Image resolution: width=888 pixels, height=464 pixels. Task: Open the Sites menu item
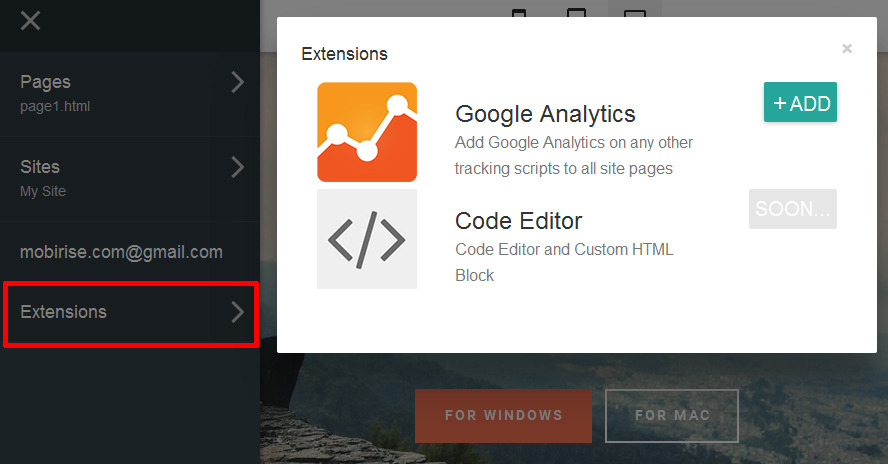click(130, 178)
